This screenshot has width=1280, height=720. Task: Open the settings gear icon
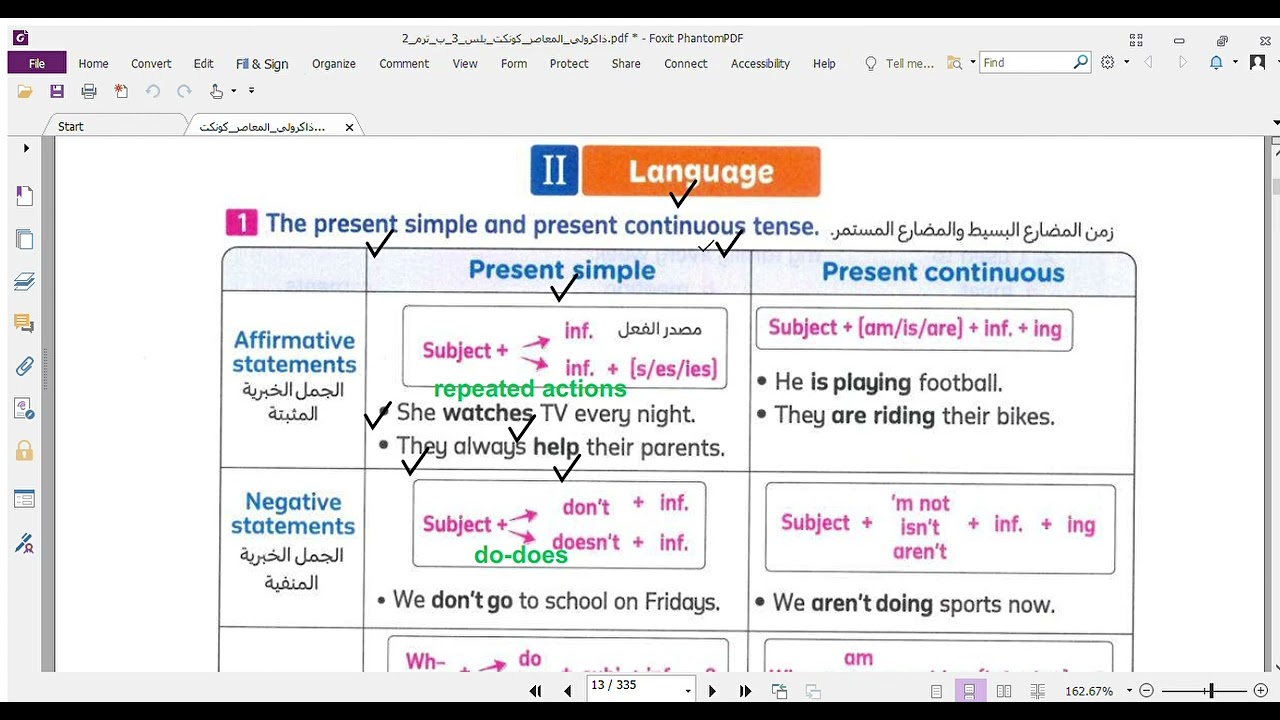click(x=1108, y=62)
